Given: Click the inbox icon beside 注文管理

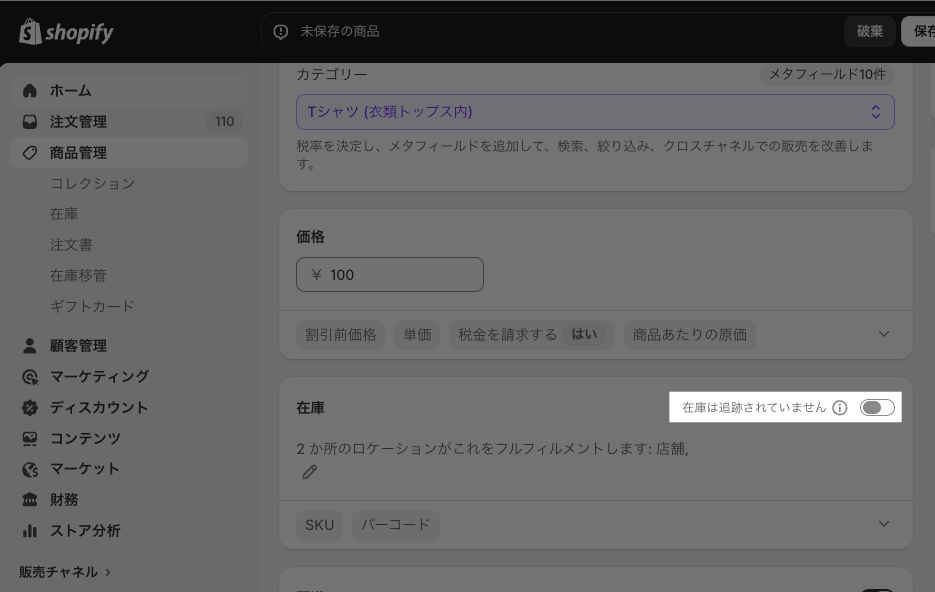Looking at the screenshot, I should click(30, 122).
